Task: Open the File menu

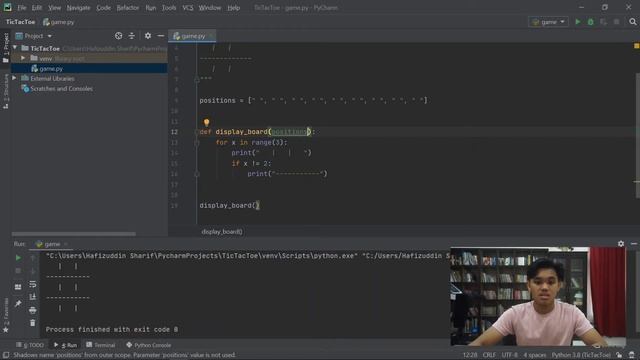Action: [x=22, y=7]
